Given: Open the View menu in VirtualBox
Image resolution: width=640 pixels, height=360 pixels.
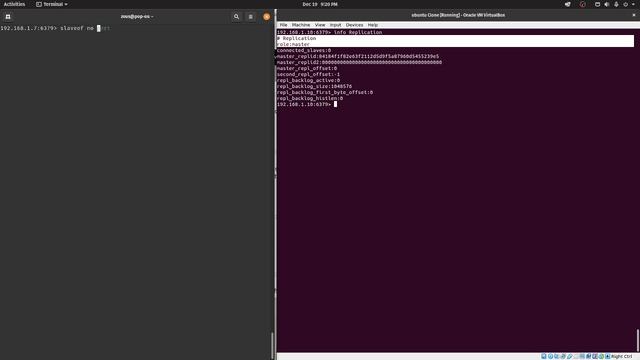Looking at the screenshot, I should click(x=320, y=25).
